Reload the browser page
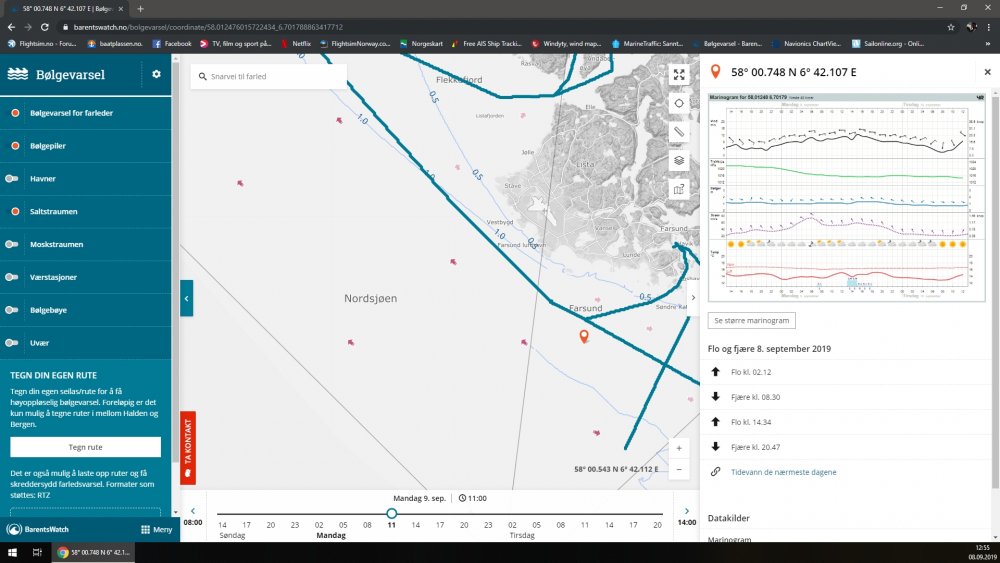1000x563 pixels. coord(45,27)
